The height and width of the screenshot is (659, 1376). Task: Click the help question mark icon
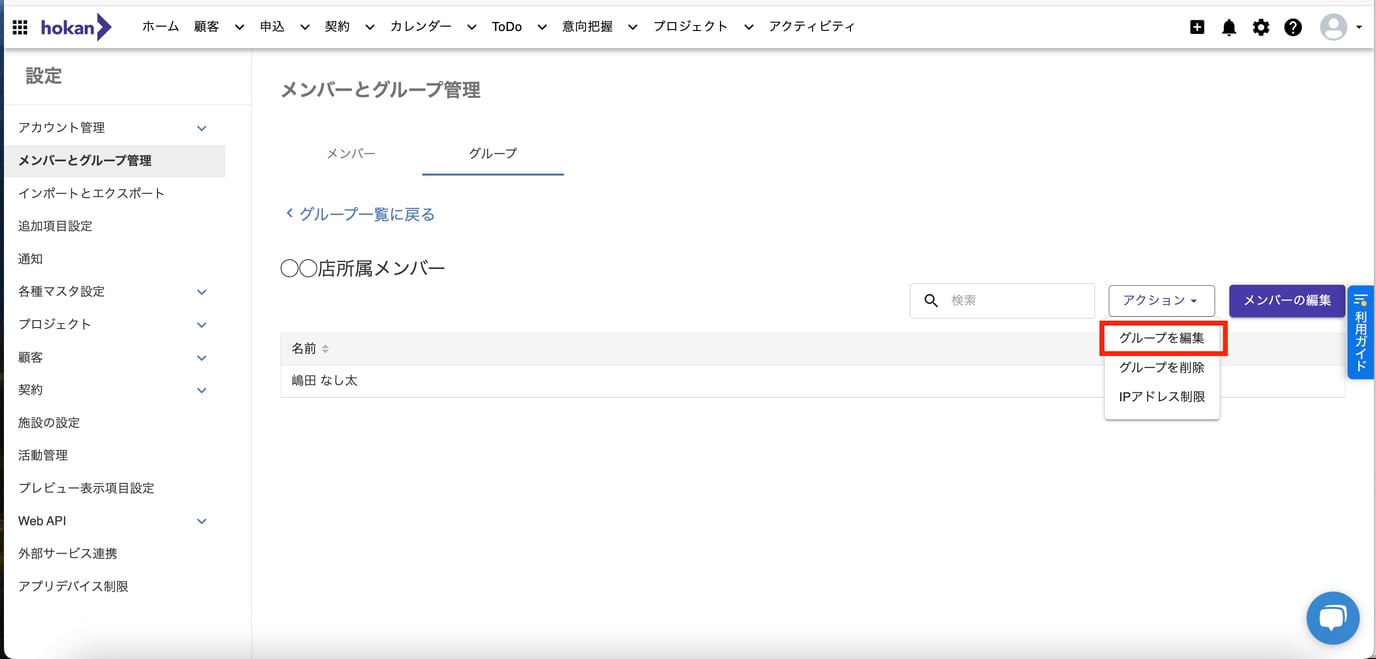tap(1293, 27)
